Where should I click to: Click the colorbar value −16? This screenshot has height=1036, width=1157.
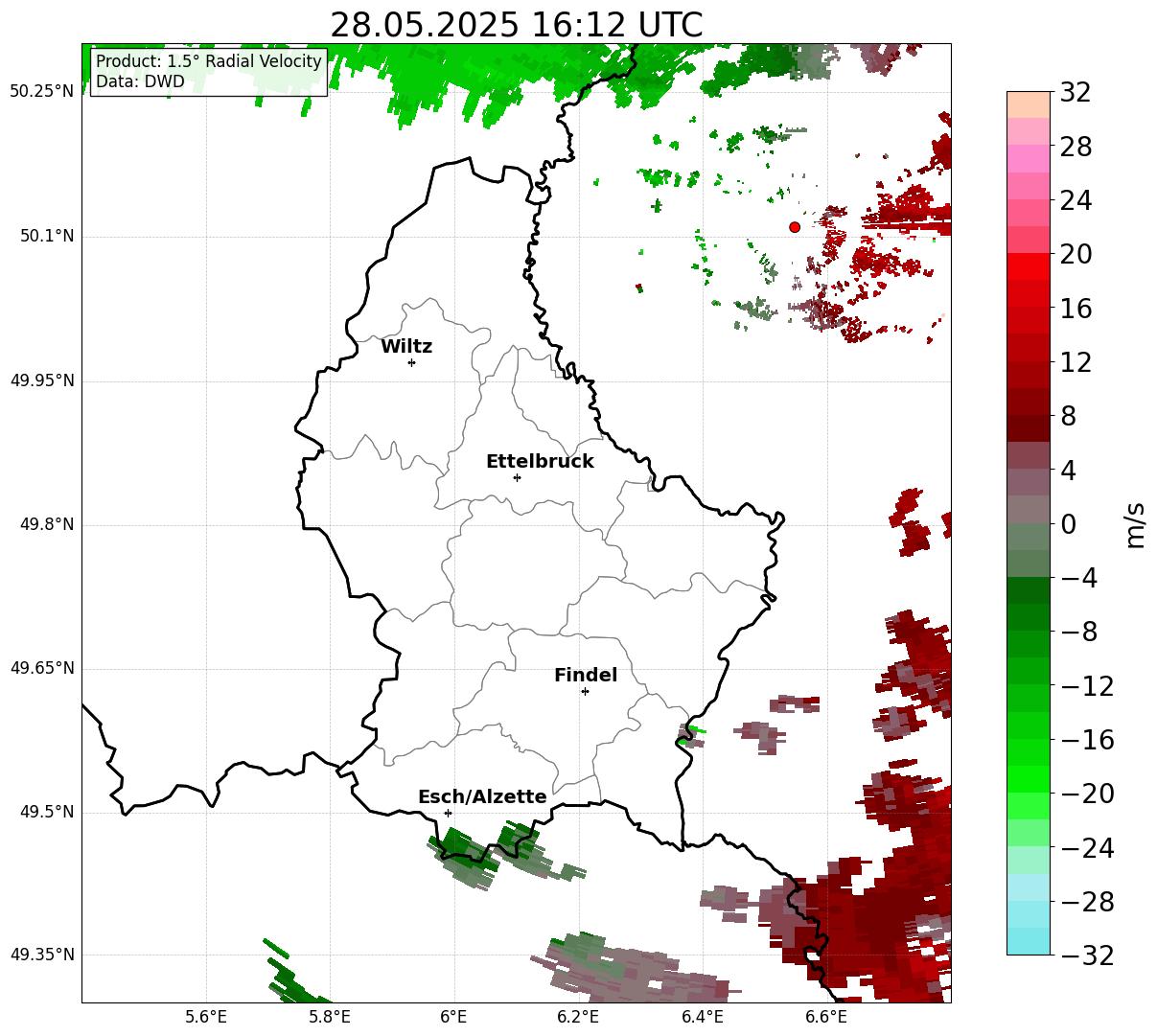pos(1087,740)
